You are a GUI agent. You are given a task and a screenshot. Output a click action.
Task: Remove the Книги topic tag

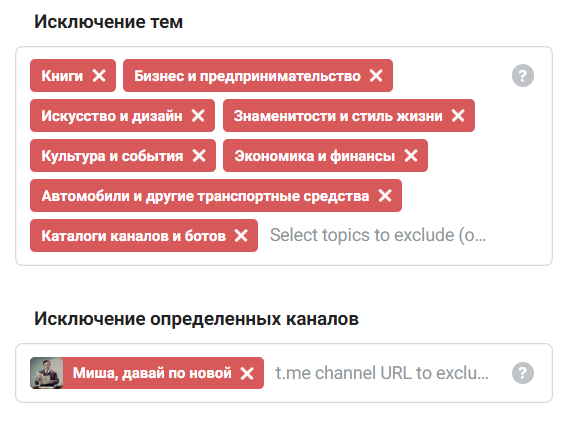pyautogui.click(x=99, y=76)
